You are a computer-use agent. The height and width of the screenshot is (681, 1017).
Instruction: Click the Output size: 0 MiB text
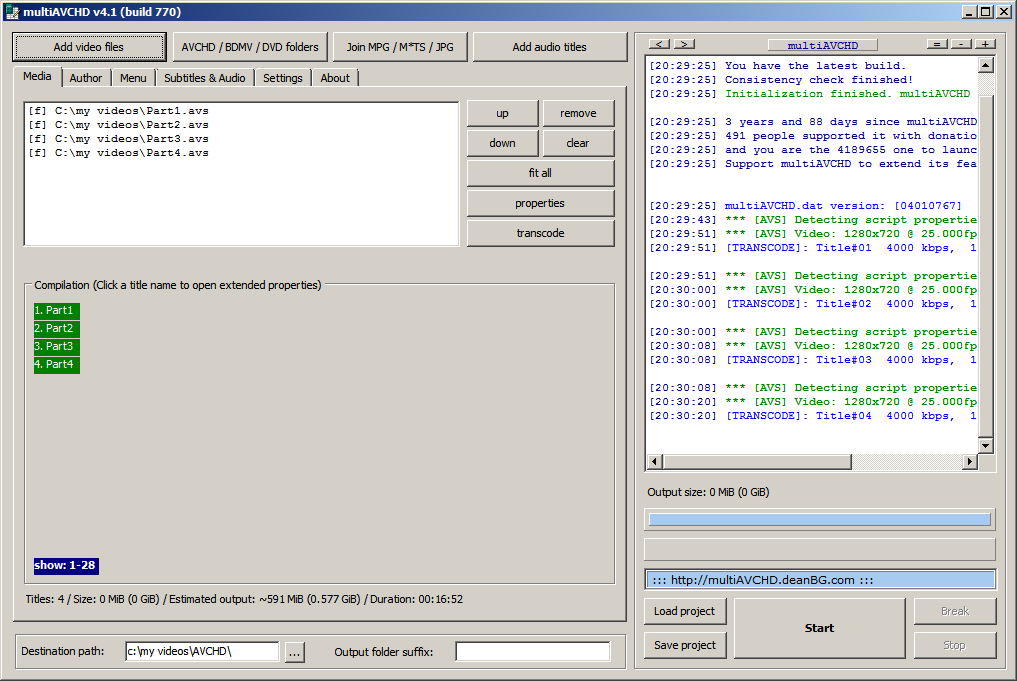pyautogui.click(x=708, y=492)
